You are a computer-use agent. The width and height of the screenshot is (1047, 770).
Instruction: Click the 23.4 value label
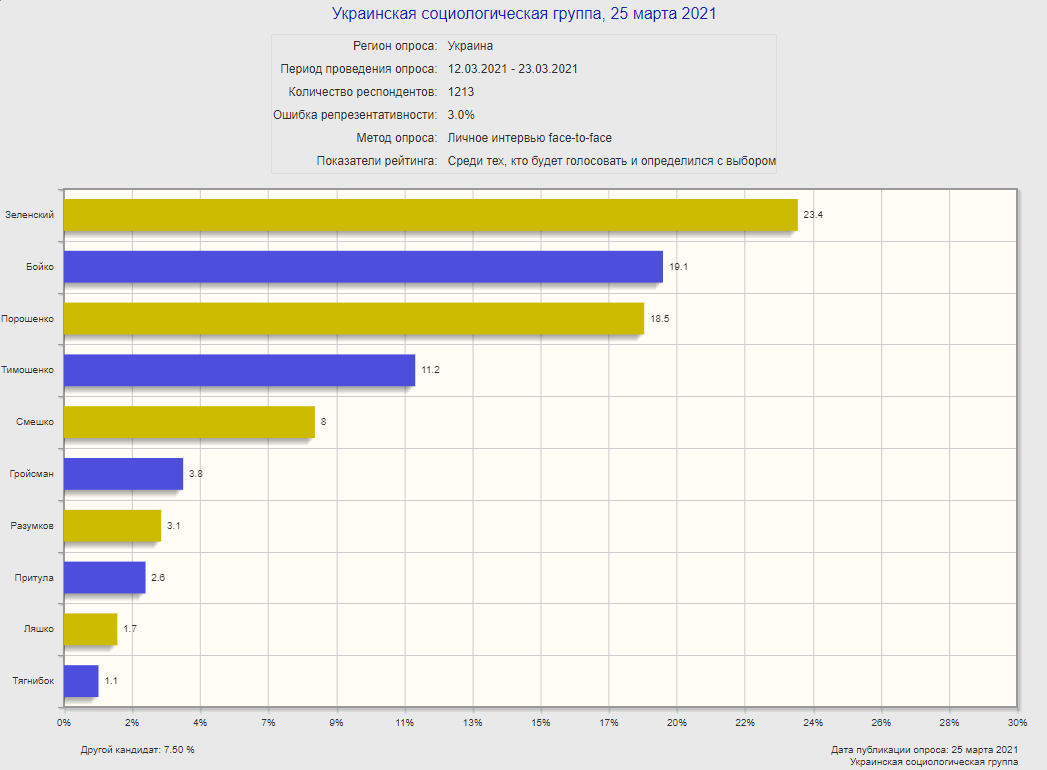(x=812, y=214)
